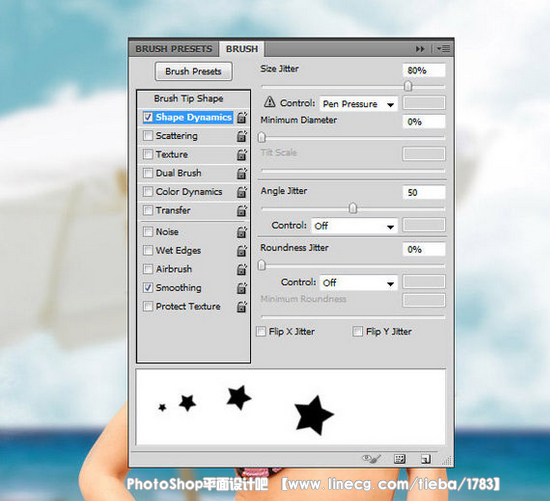550x501 pixels.
Task: Click the lock icon beside Texture
Action: [242, 154]
